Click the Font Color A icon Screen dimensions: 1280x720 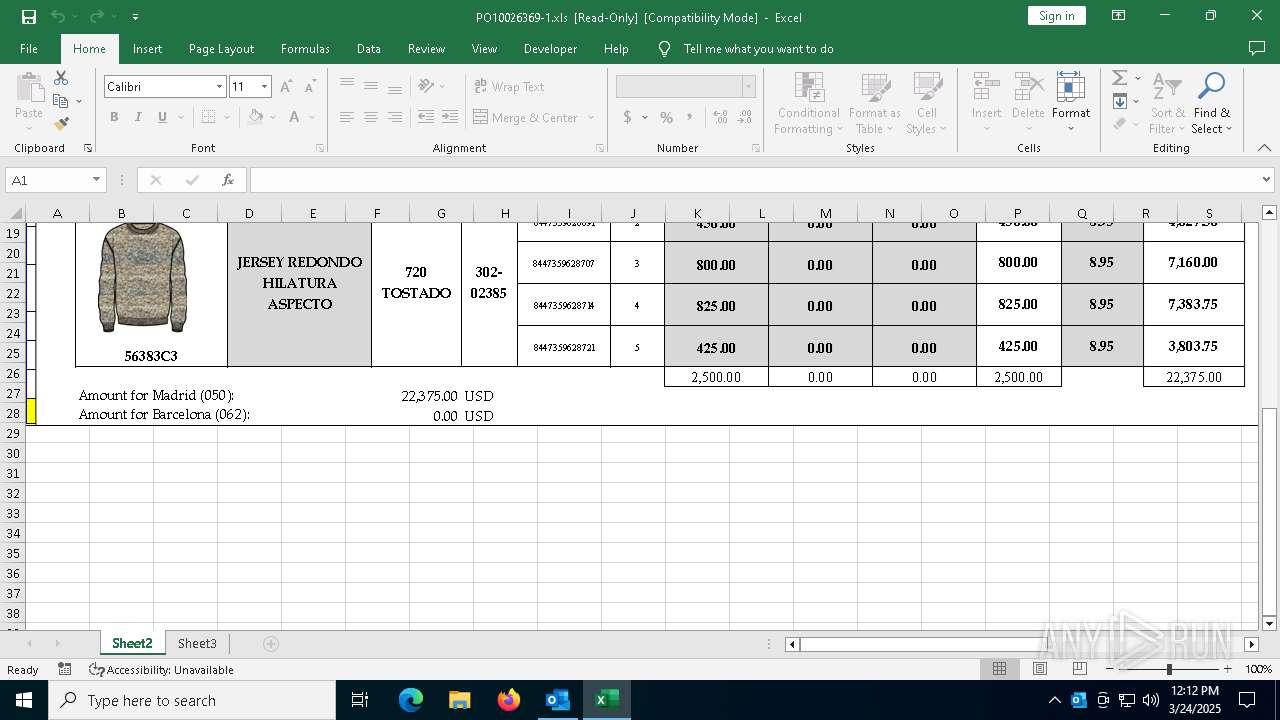(294, 117)
